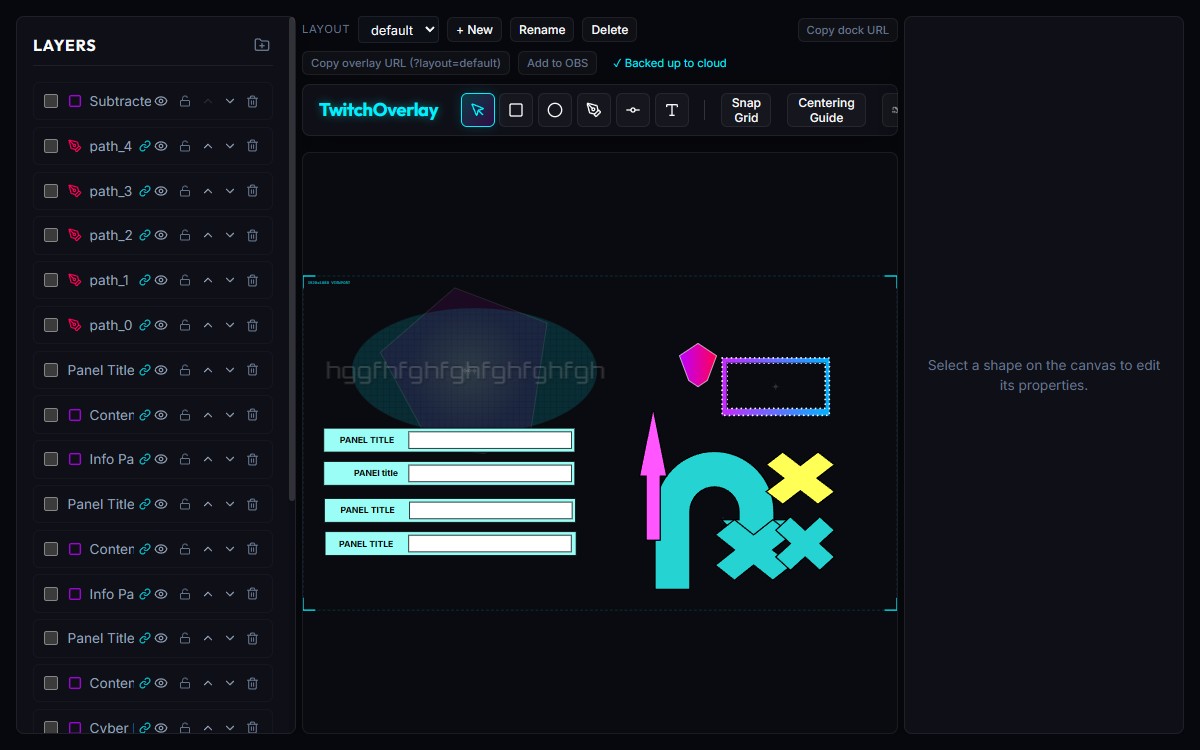Click the Delete layout button
Screen dimensions: 1200x750
(610, 30)
